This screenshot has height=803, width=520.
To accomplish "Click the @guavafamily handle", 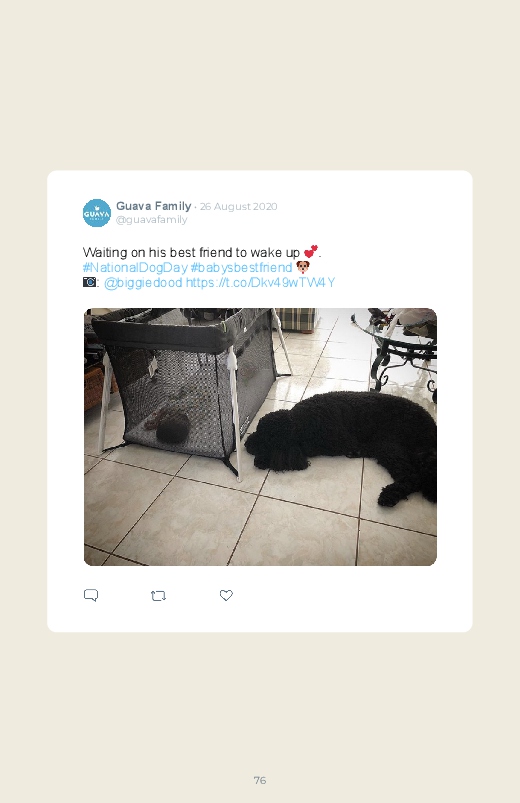I will [152, 219].
